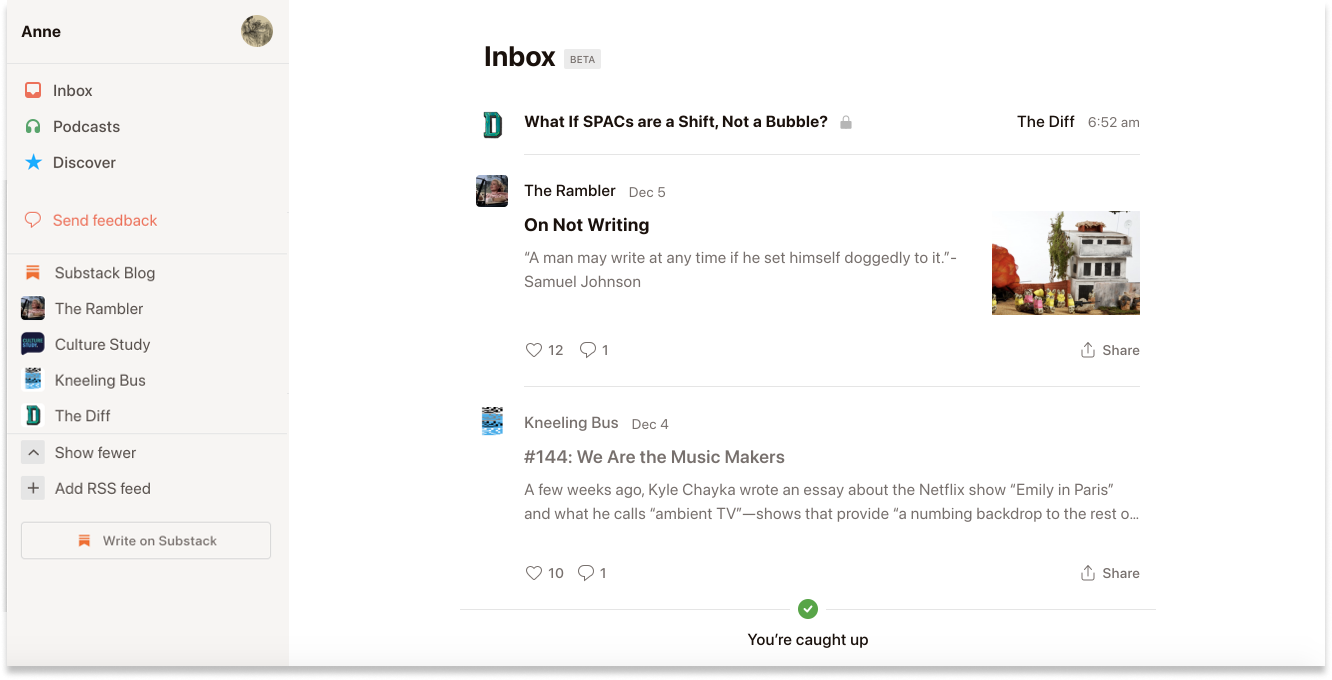Viewport: 1332px width, 680px height.
Task: Open Discover via the star icon
Action: tap(33, 162)
